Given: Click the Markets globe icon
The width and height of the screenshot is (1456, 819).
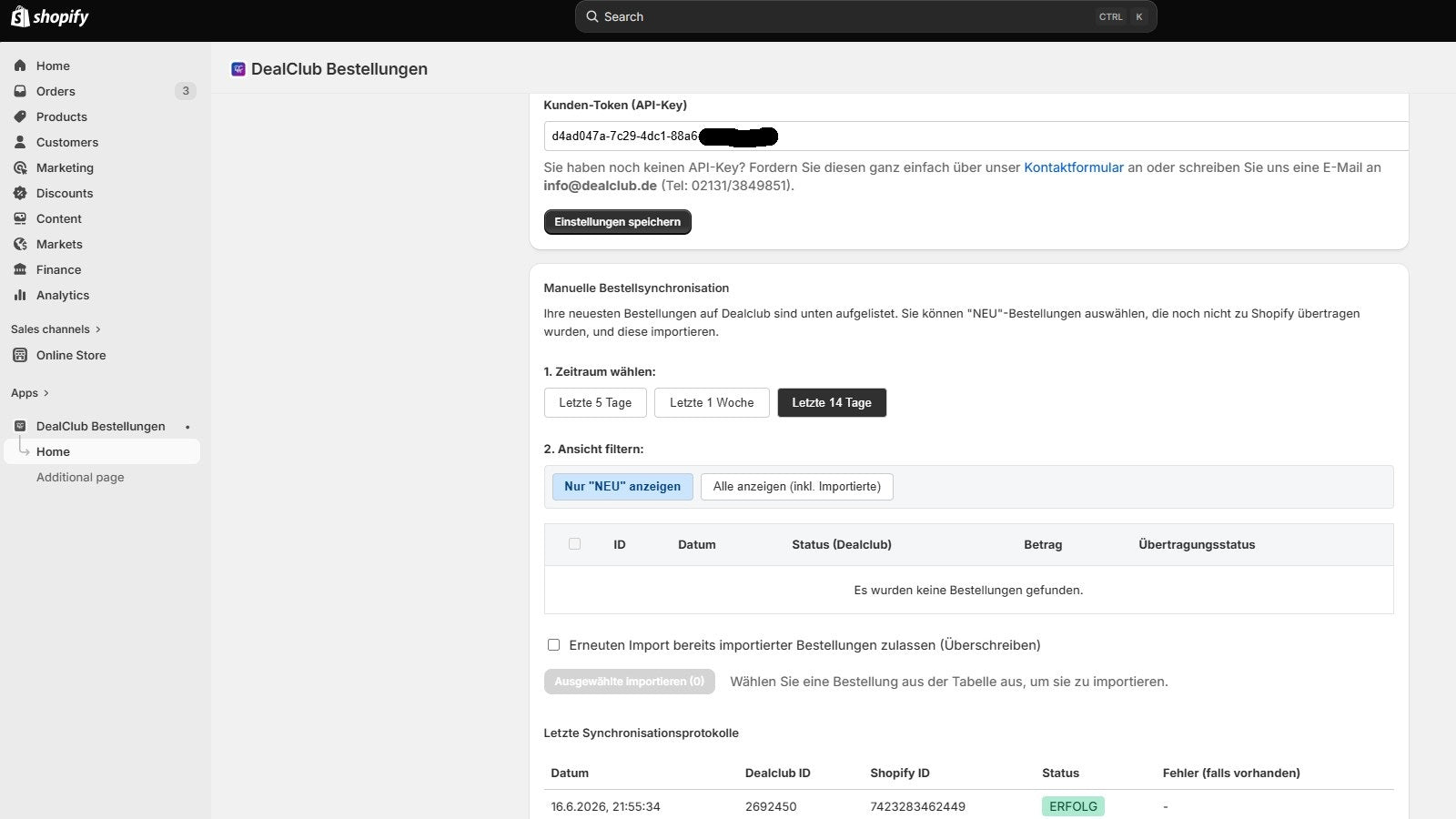Looking at the screenshot, I should [20, 244].
